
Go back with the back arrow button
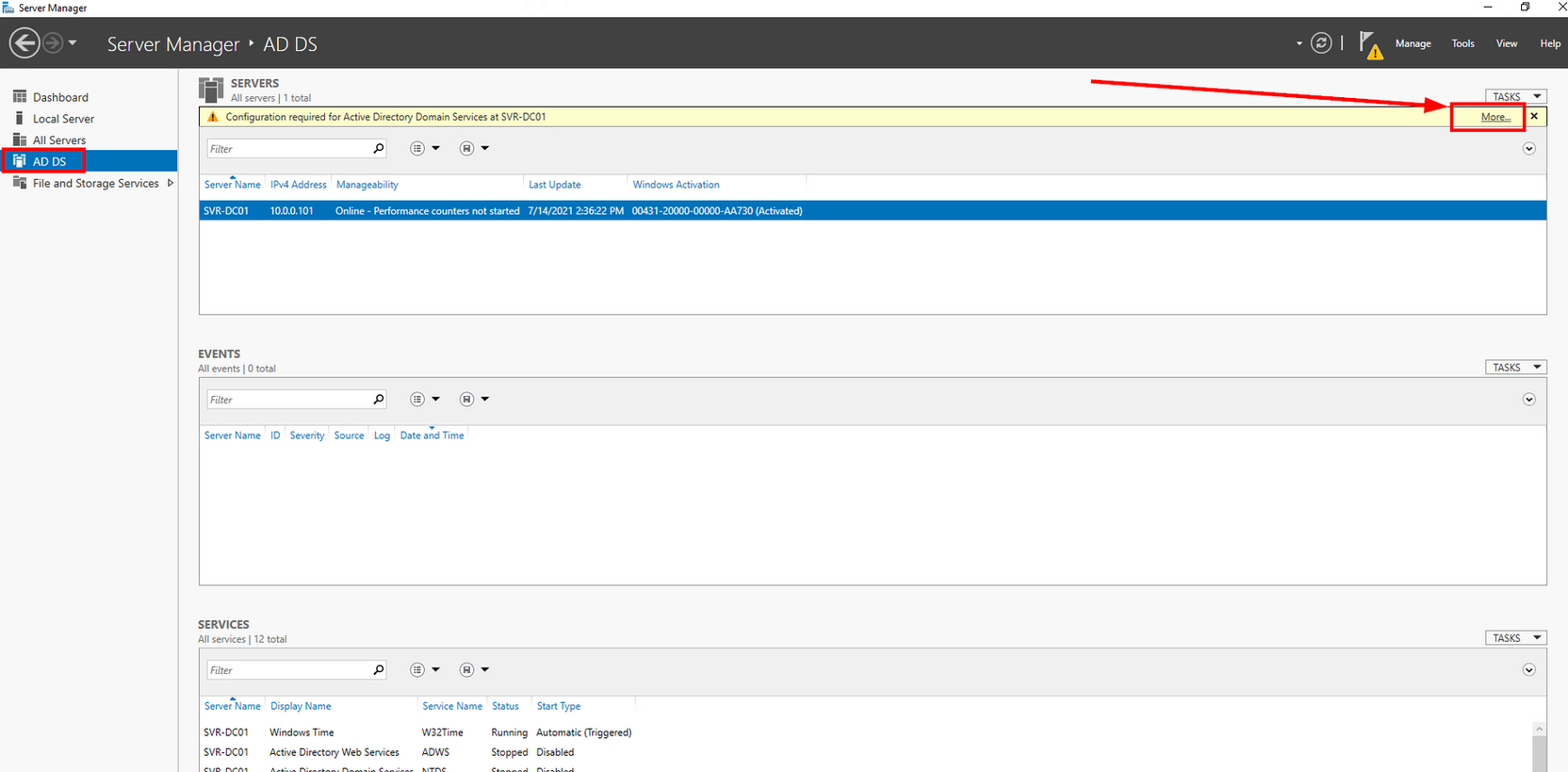click(24, 43)
